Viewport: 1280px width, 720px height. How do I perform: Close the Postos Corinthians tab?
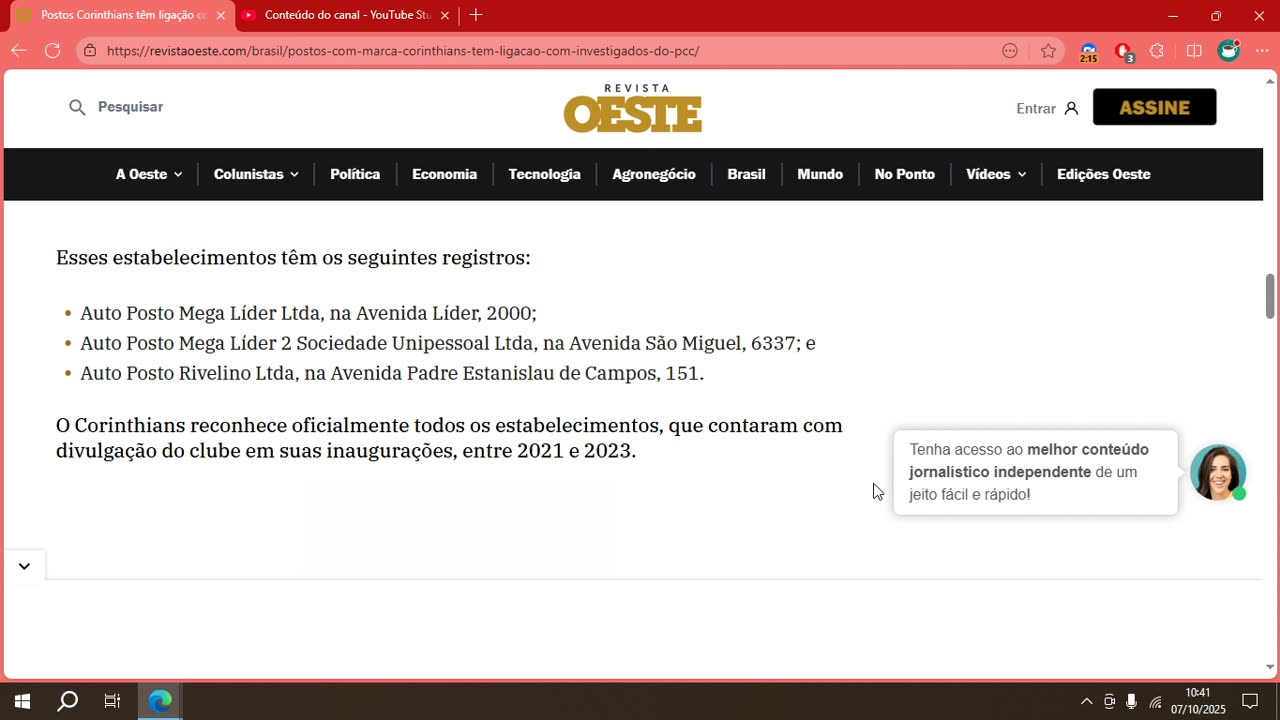pos(220,15)
